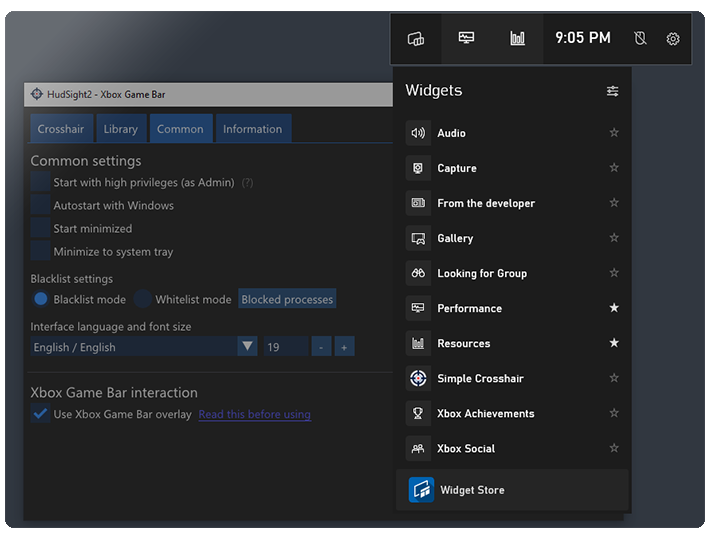710x540 pixels.
Task: Click the 9:05 PM clock
Action: tap(583, 38)
